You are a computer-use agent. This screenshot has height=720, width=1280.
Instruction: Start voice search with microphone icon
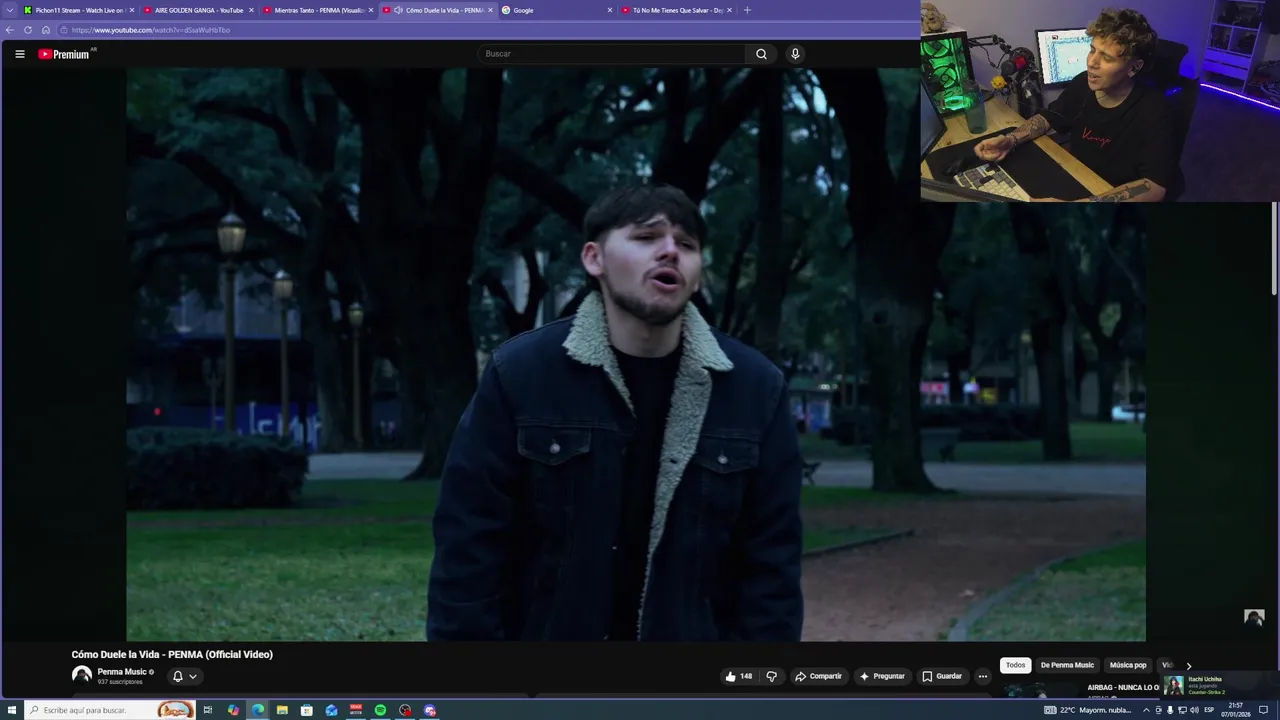[x=795, y=54]
